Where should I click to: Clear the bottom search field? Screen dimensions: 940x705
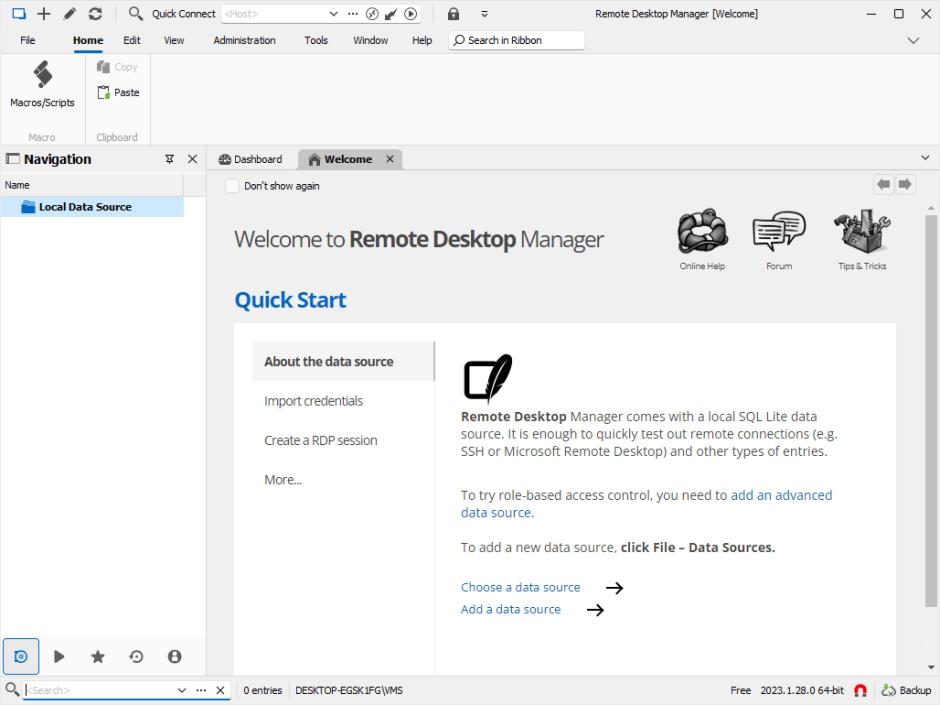pyautogui.click(x=220, y=691)
